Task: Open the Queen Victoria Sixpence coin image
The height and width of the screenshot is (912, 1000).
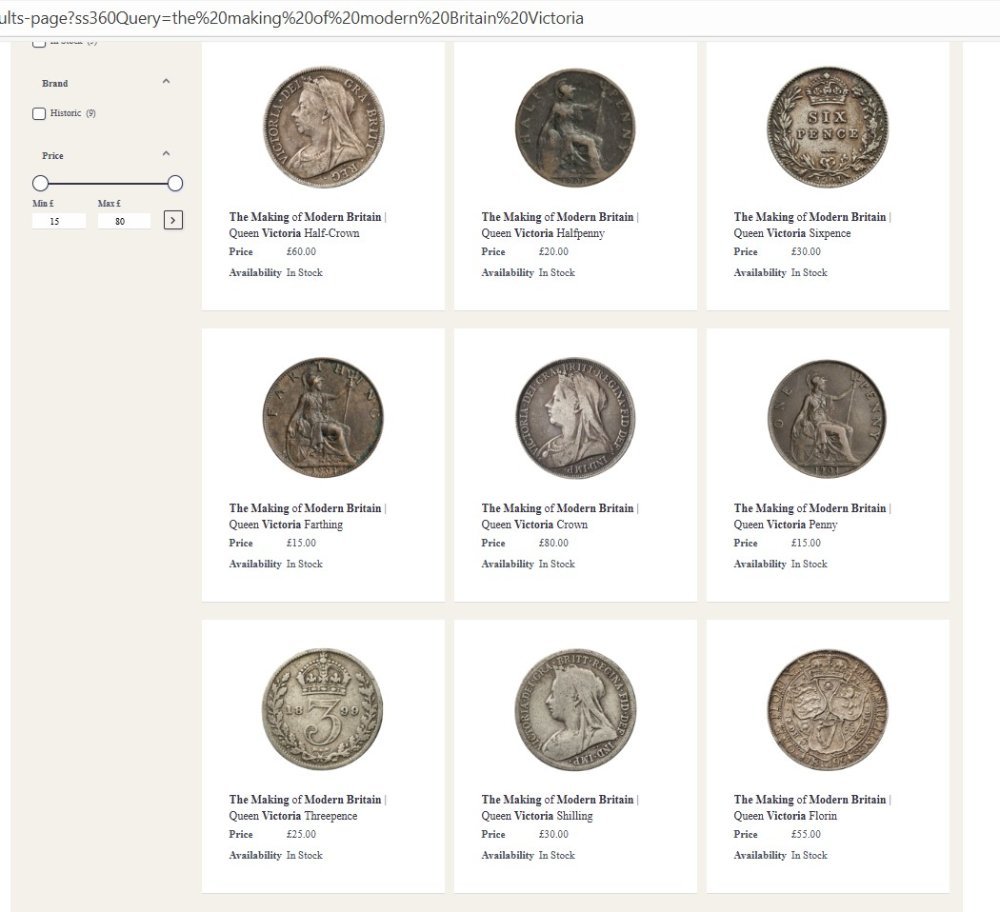Action: coord(827,127)
